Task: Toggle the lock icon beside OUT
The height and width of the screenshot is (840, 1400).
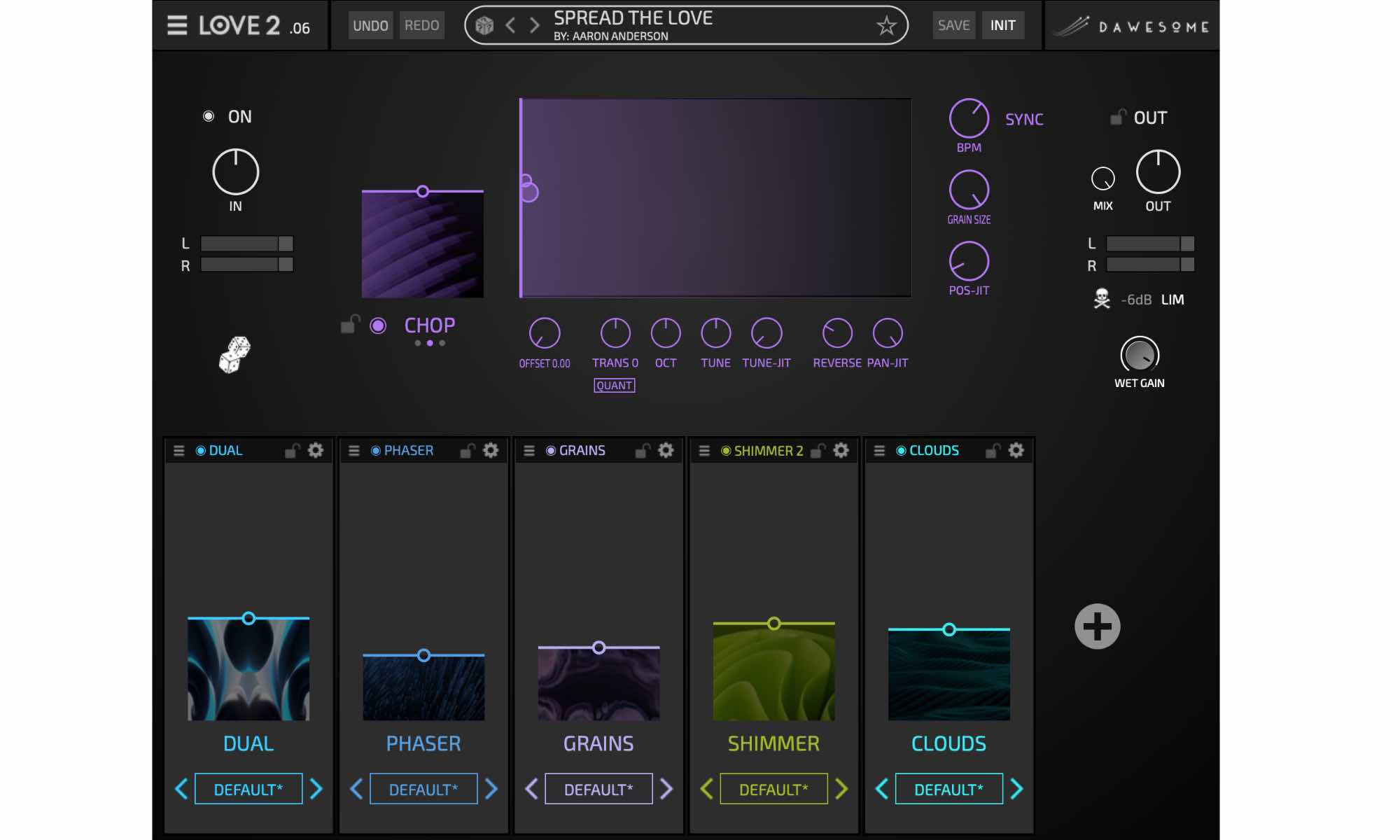Action: [1118, 117]
